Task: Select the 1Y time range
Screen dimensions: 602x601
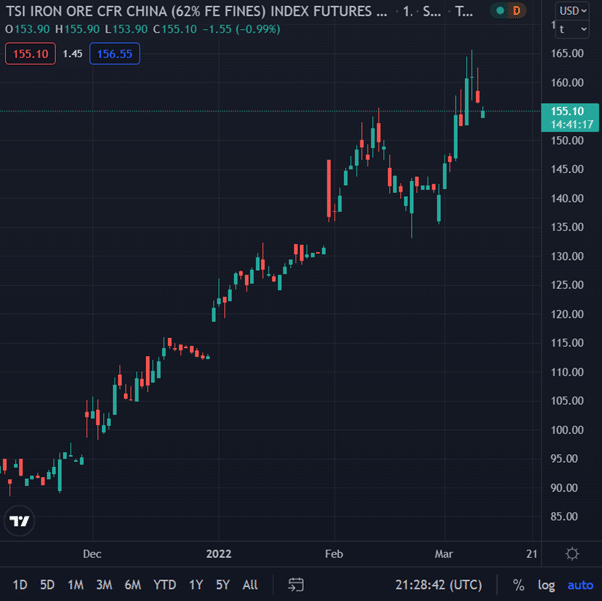Action: point(196,585)
